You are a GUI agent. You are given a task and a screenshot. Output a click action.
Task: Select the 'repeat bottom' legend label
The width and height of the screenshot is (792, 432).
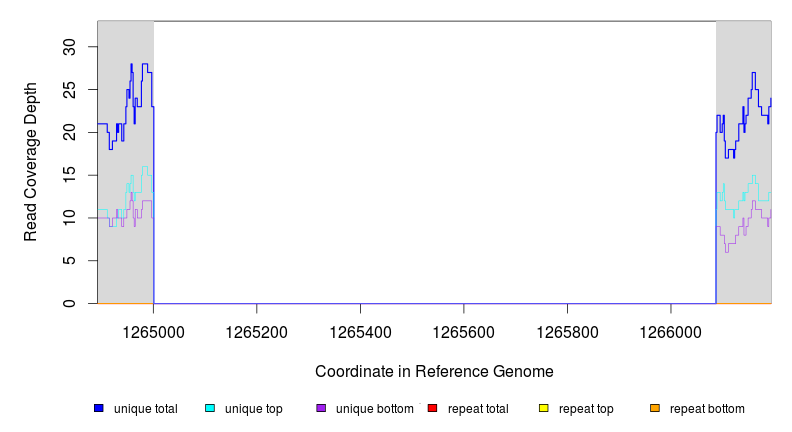click(x=707, y=409)
